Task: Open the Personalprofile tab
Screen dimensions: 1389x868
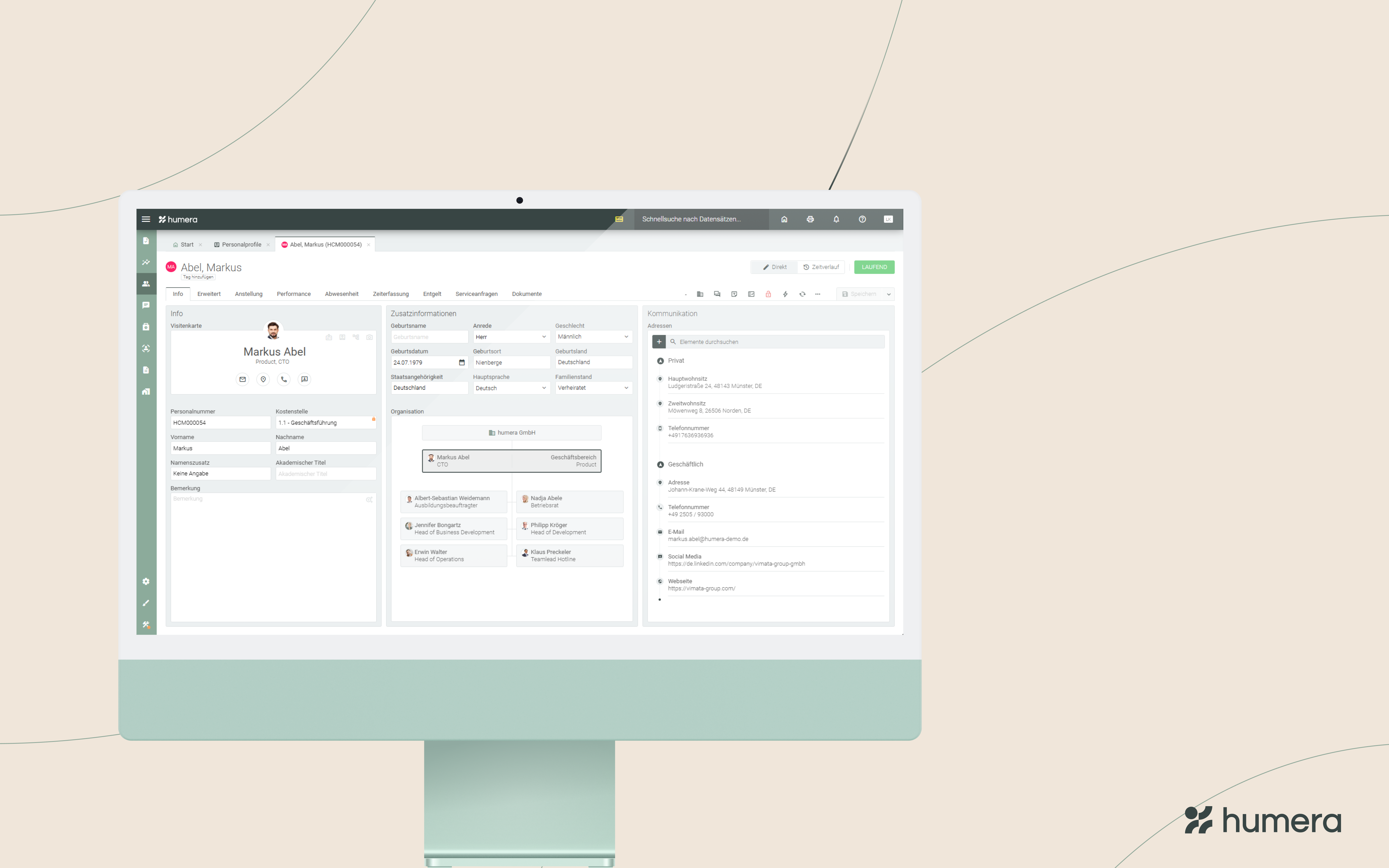Action: 241,245
